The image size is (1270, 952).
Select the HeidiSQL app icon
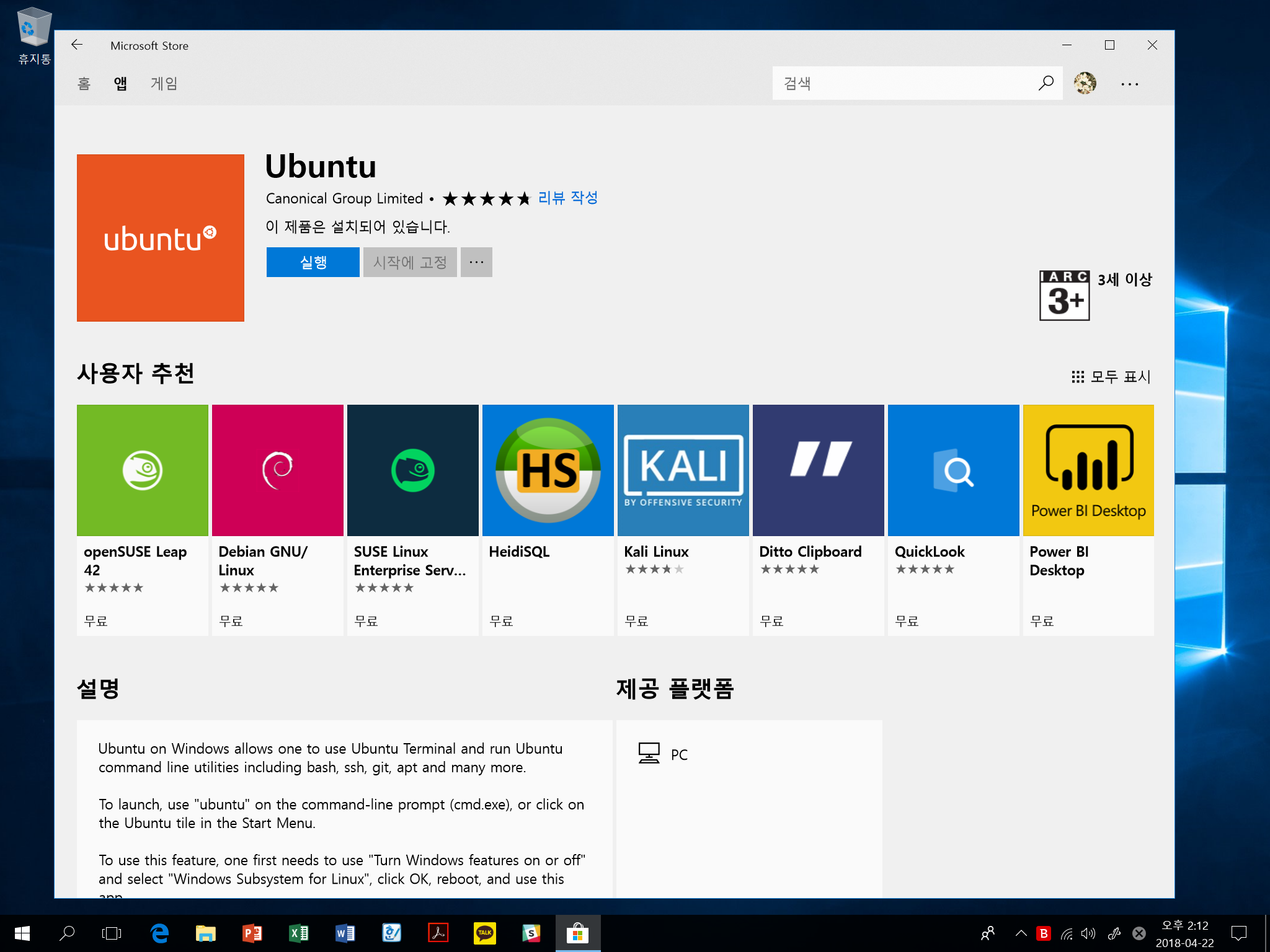pyautogui.click(x=548, y=471)
